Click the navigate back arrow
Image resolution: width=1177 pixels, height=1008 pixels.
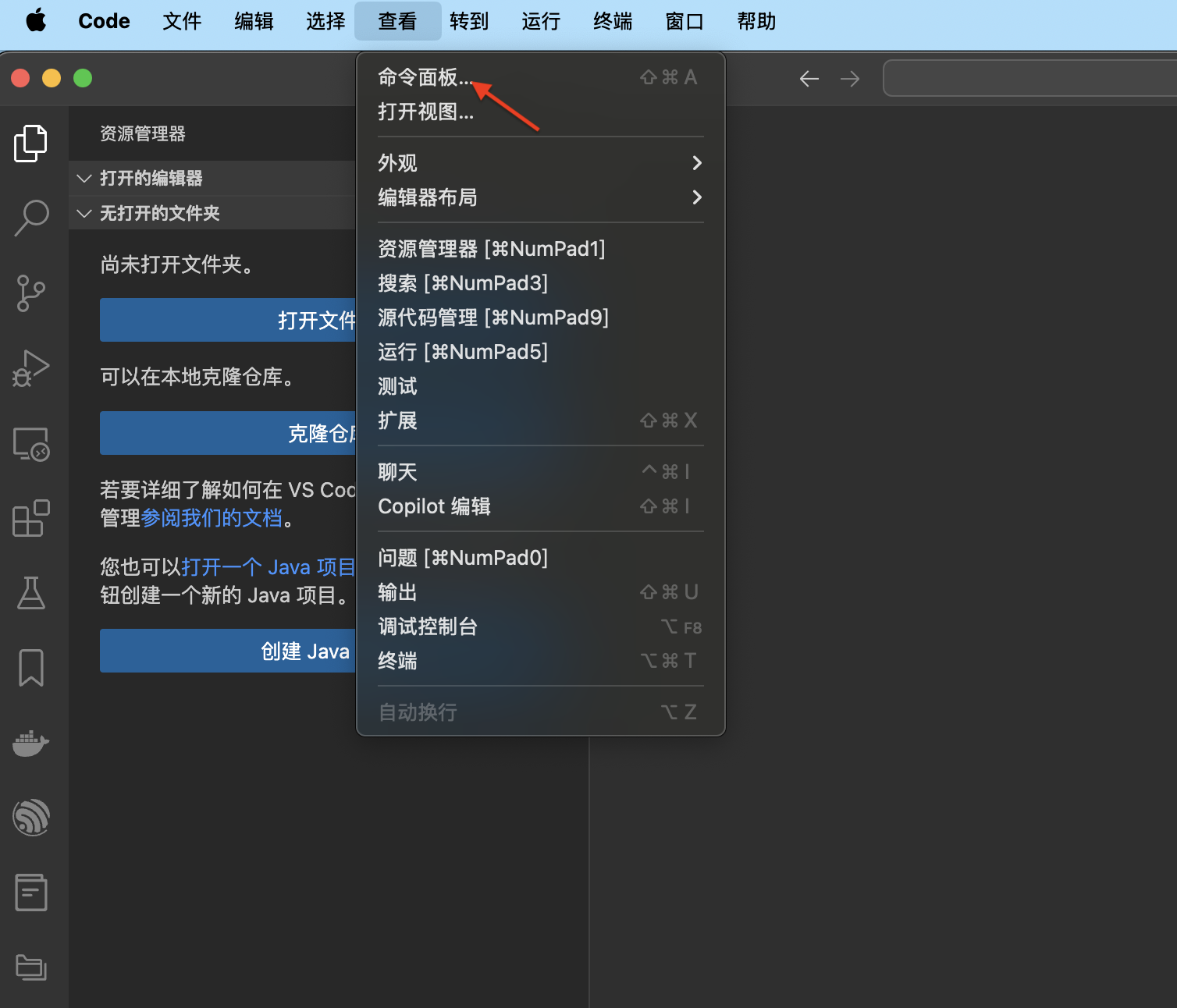point(809,78)
